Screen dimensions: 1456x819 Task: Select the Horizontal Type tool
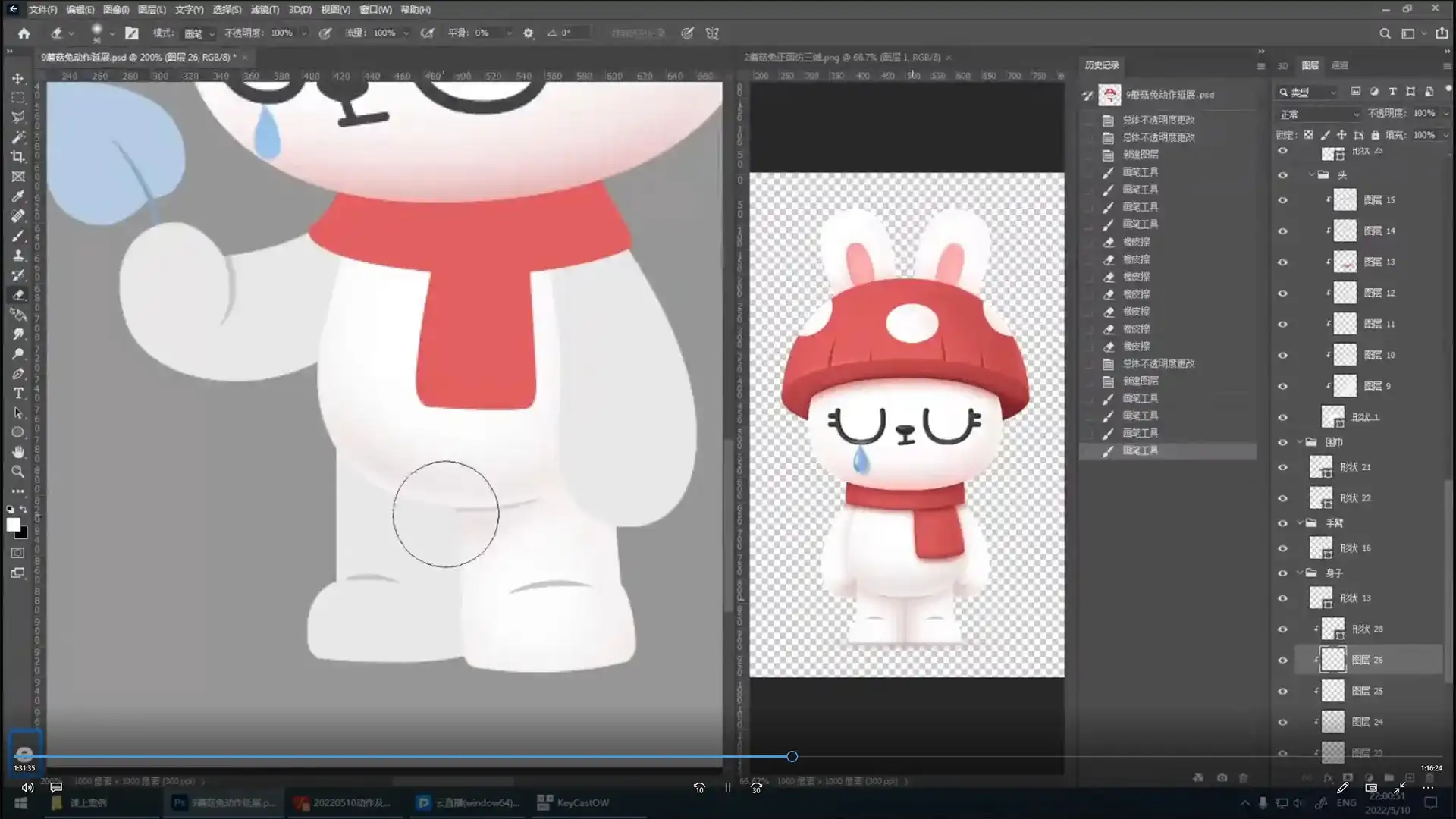pos(17,393)
